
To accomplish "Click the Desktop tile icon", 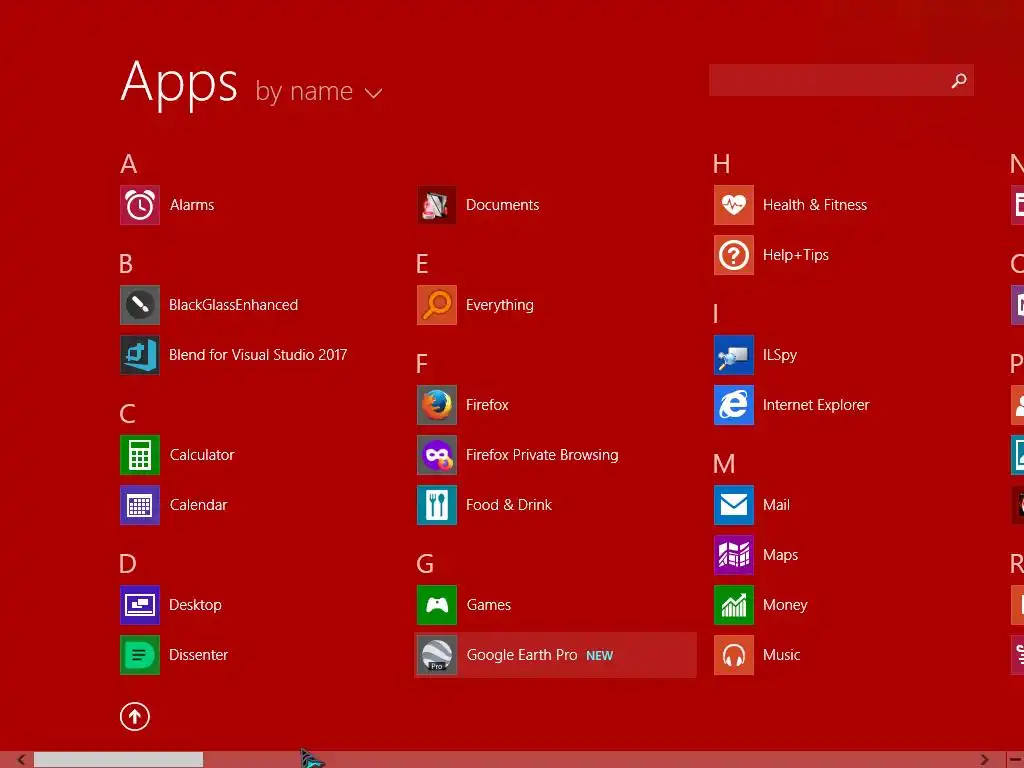I will (x=140, y=605).
